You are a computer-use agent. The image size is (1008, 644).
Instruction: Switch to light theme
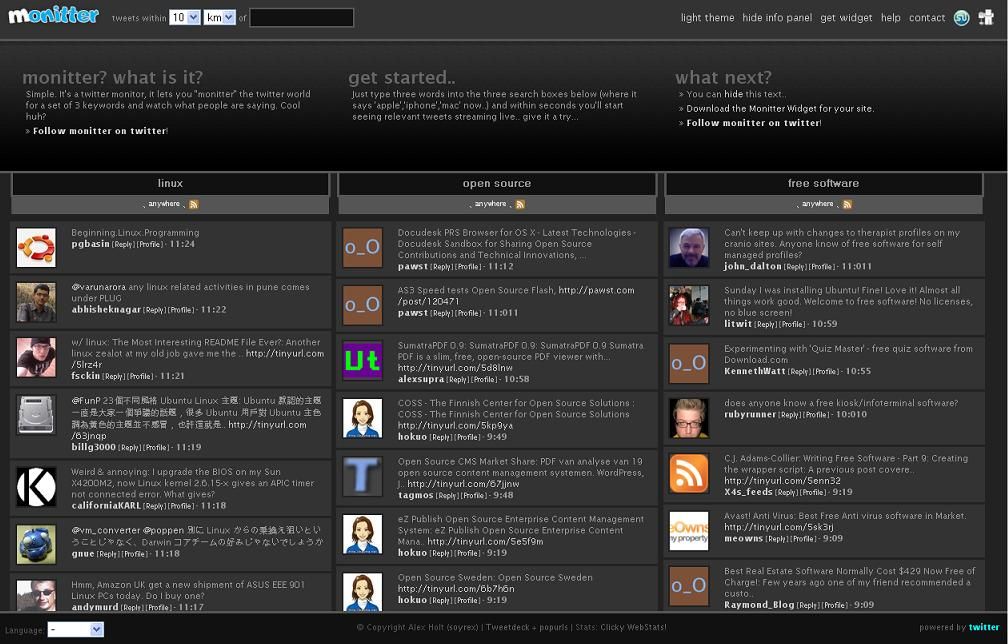click(x=707, y=18)
